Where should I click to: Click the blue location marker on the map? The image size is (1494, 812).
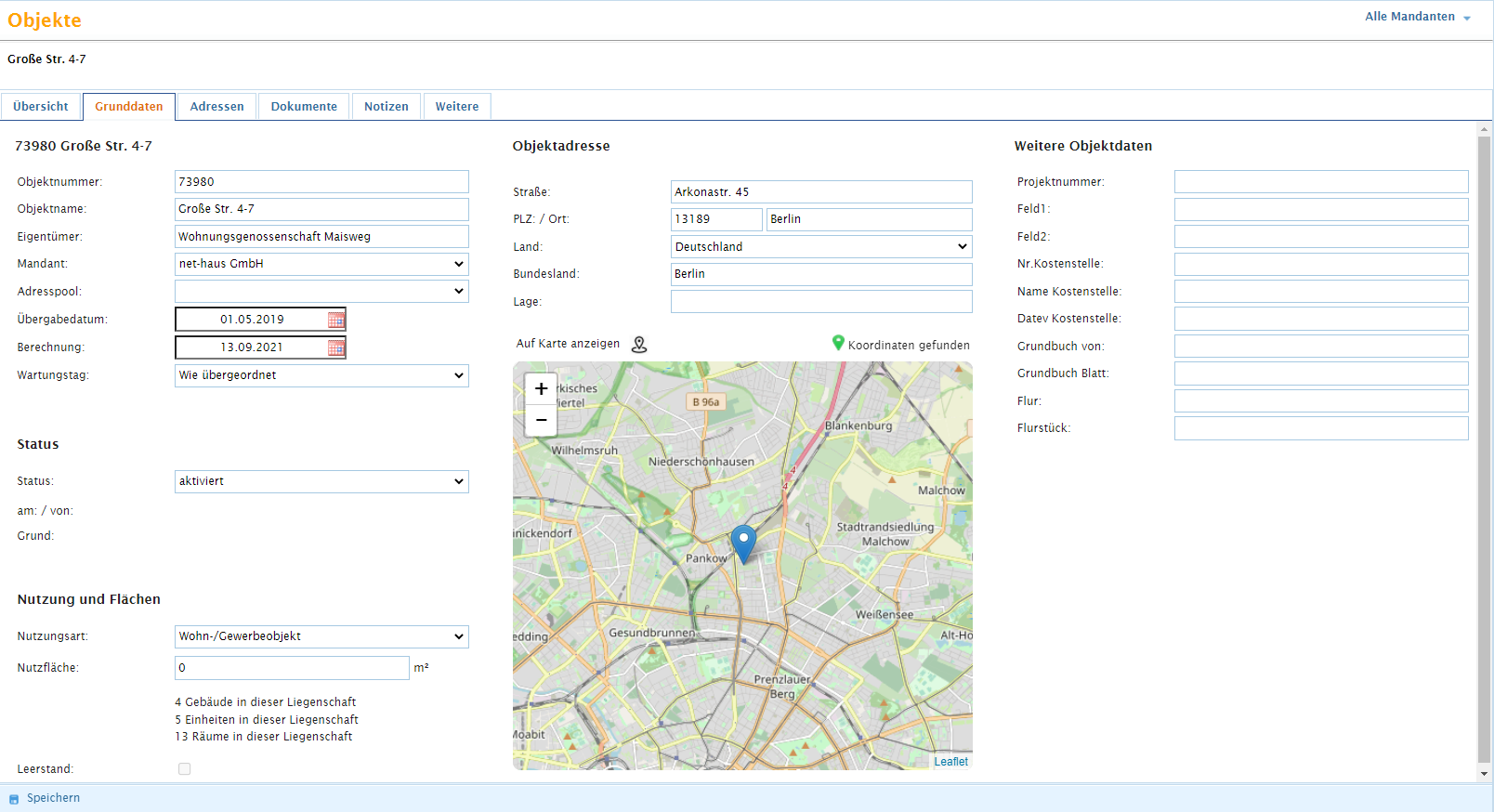pos(743,544)
